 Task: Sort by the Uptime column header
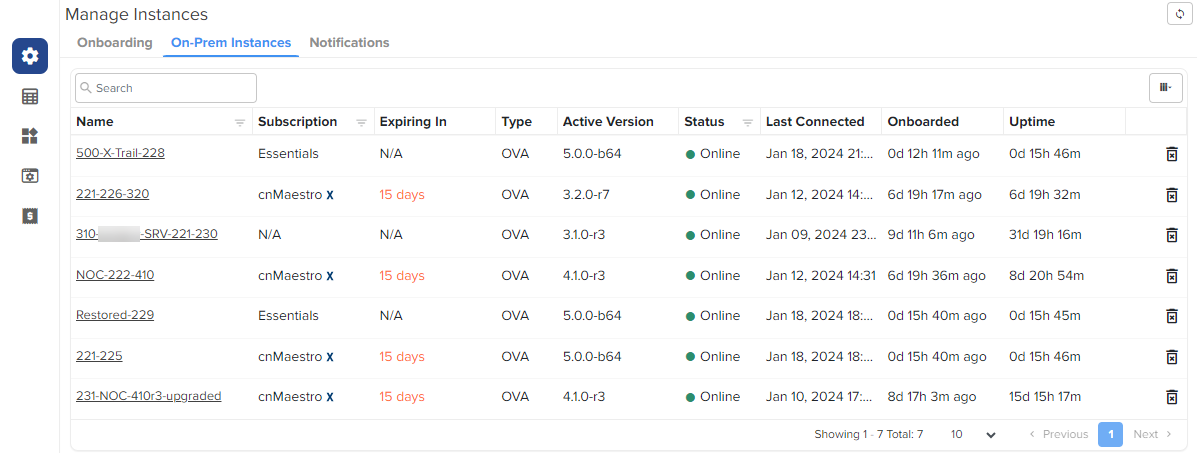coord(1031,122)
